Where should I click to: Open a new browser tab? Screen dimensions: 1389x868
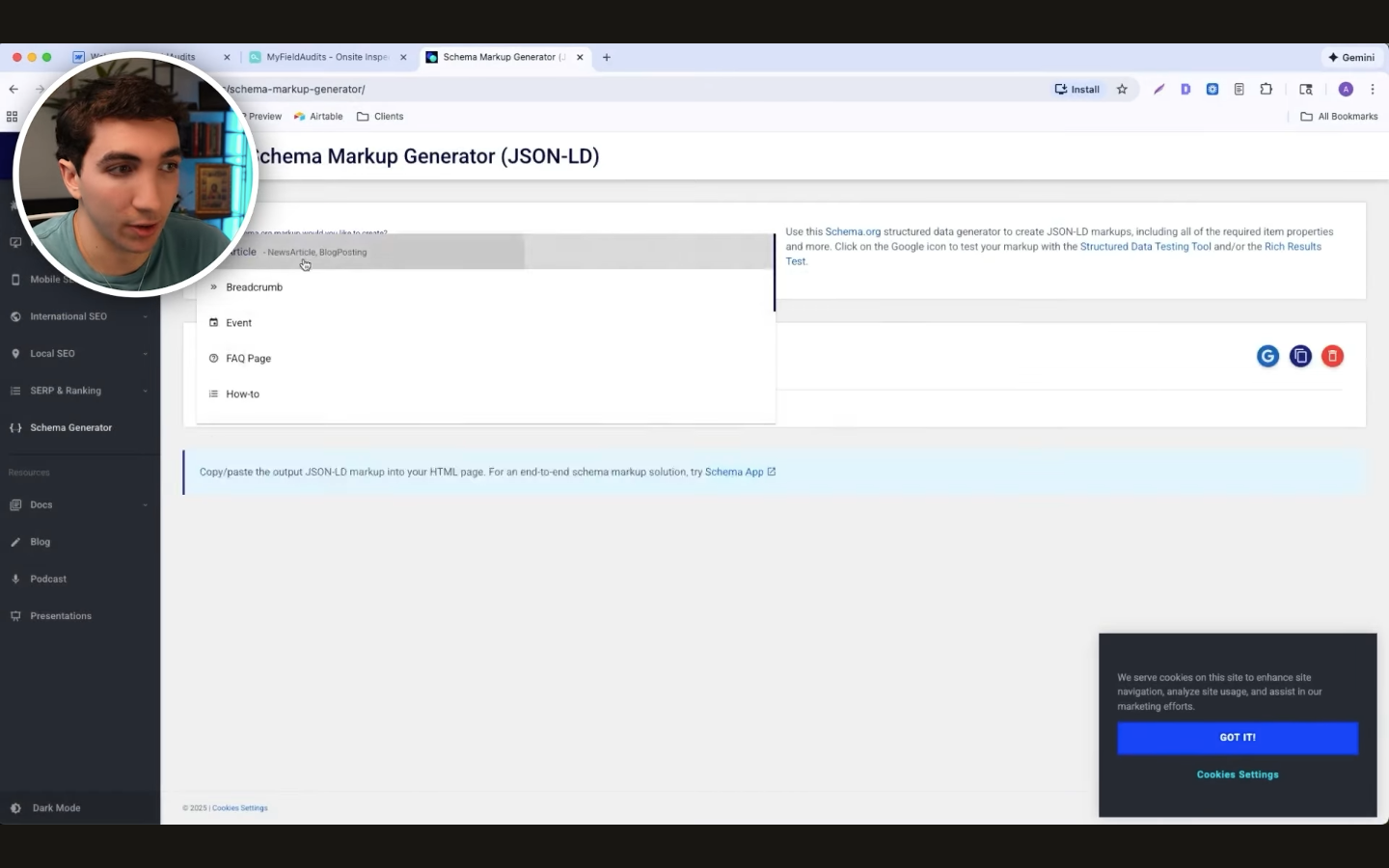pos(607,57)
